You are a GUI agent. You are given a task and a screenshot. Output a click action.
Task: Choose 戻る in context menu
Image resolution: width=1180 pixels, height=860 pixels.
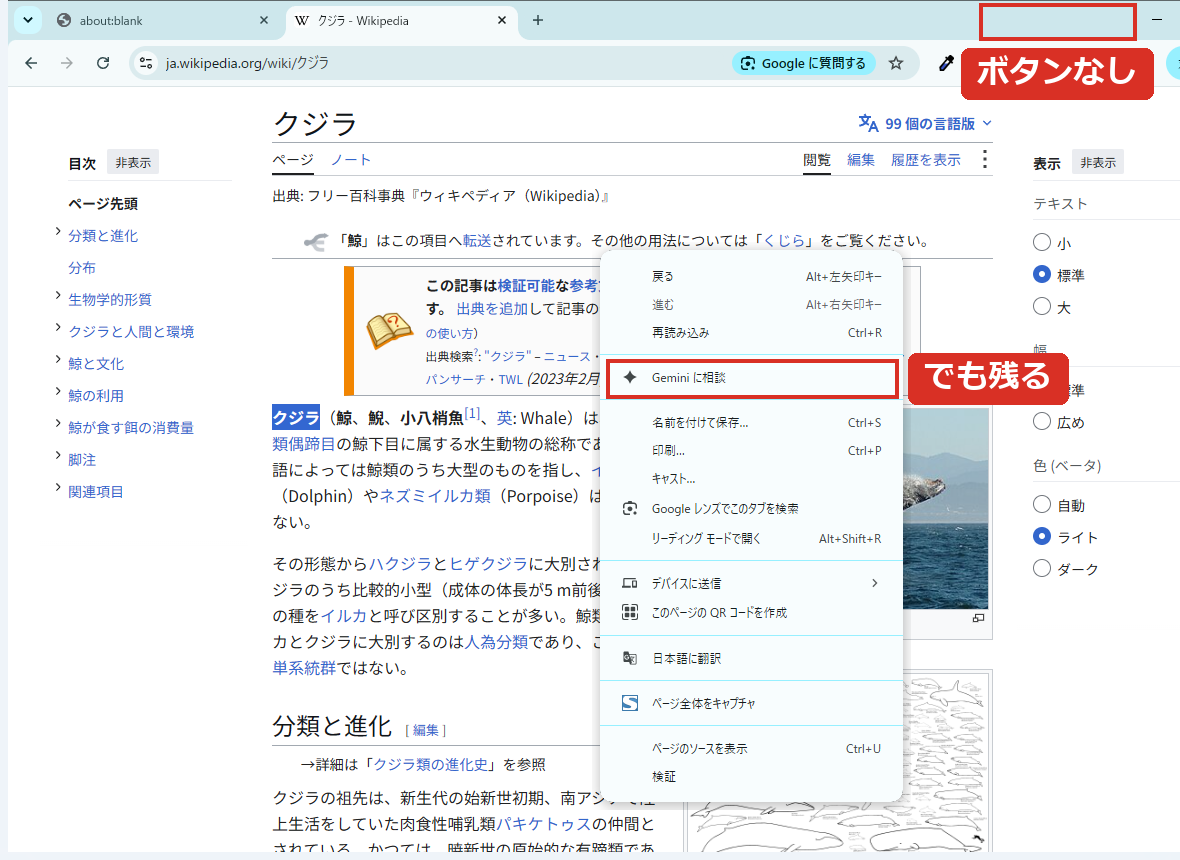click(x=751, y=277)
